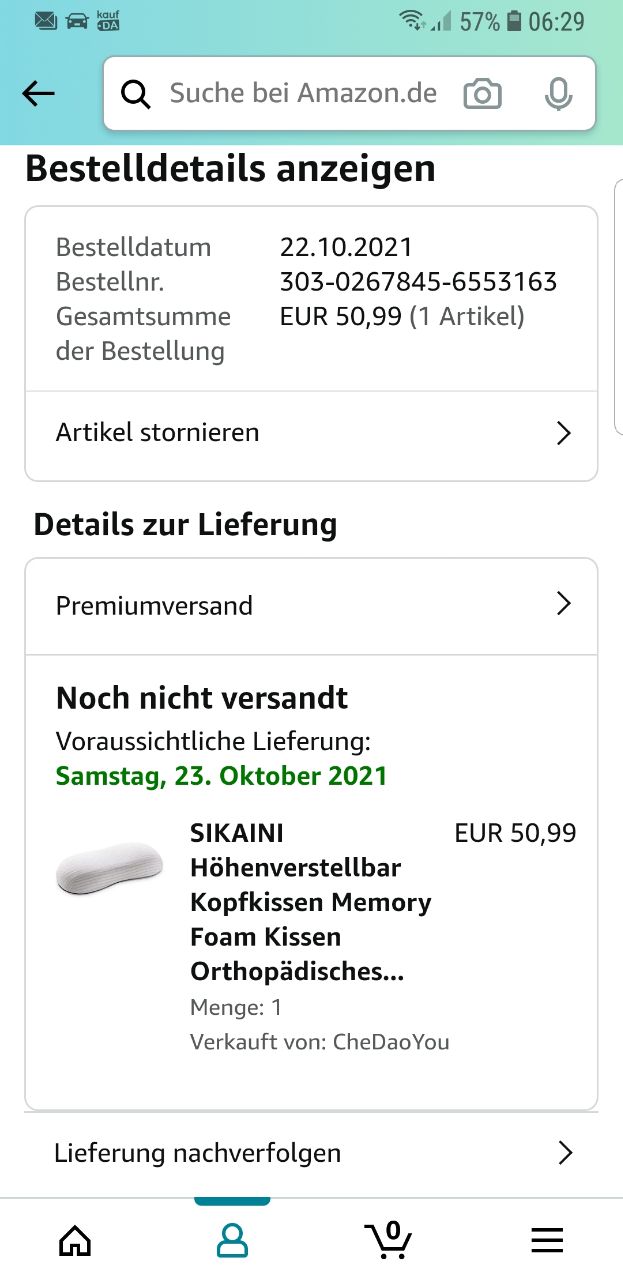623x1280 pixels.
Task: Go to the Home tab icon
Action: [x=75, y=1241]
